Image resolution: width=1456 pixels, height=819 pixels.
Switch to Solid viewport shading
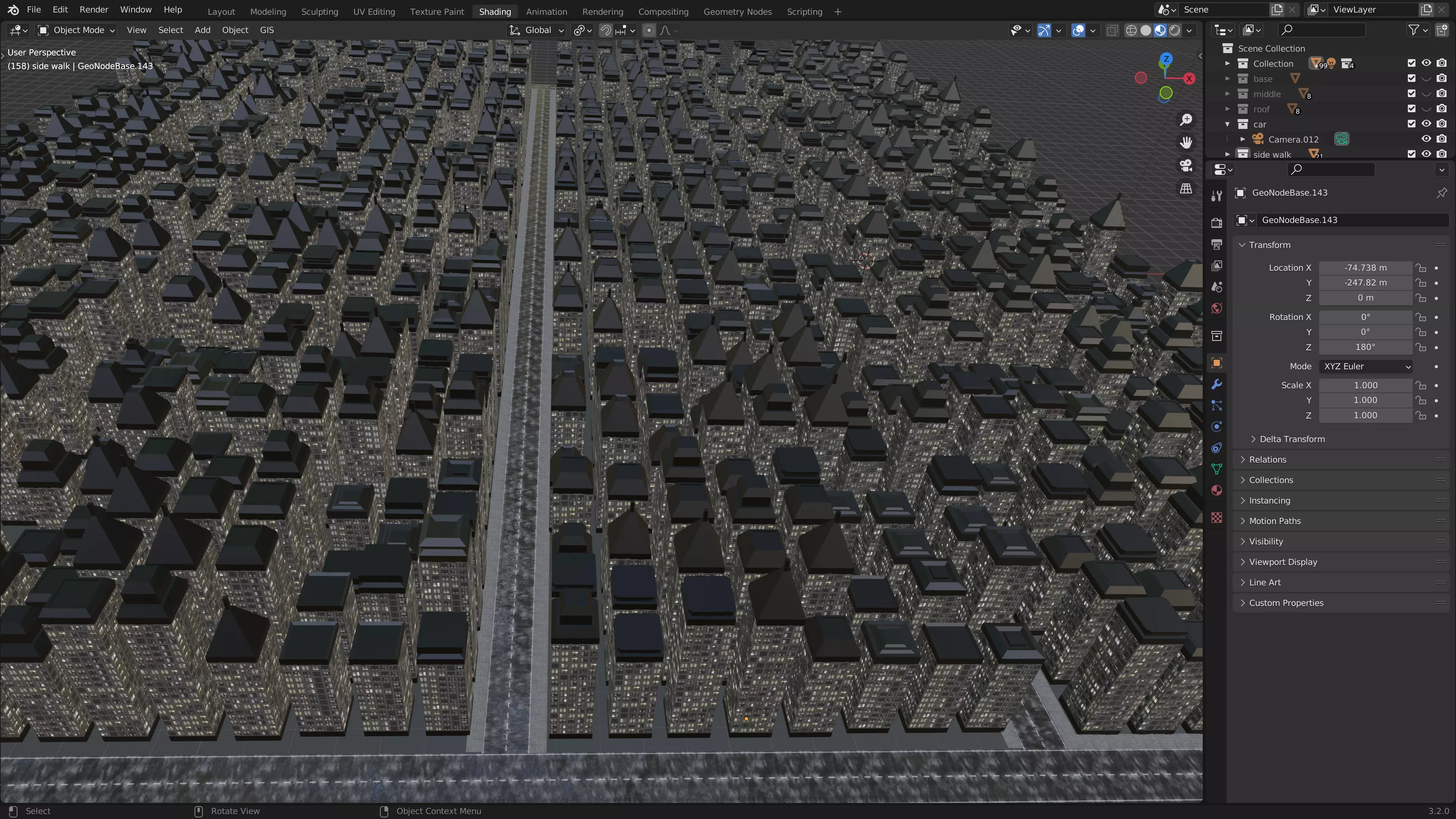[x=1146, y=30]
